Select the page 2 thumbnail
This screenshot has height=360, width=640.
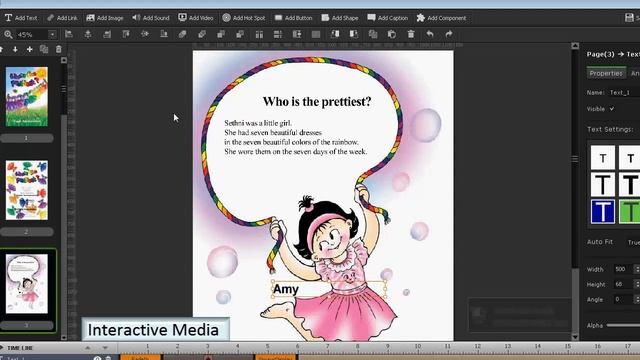(27, 190)
